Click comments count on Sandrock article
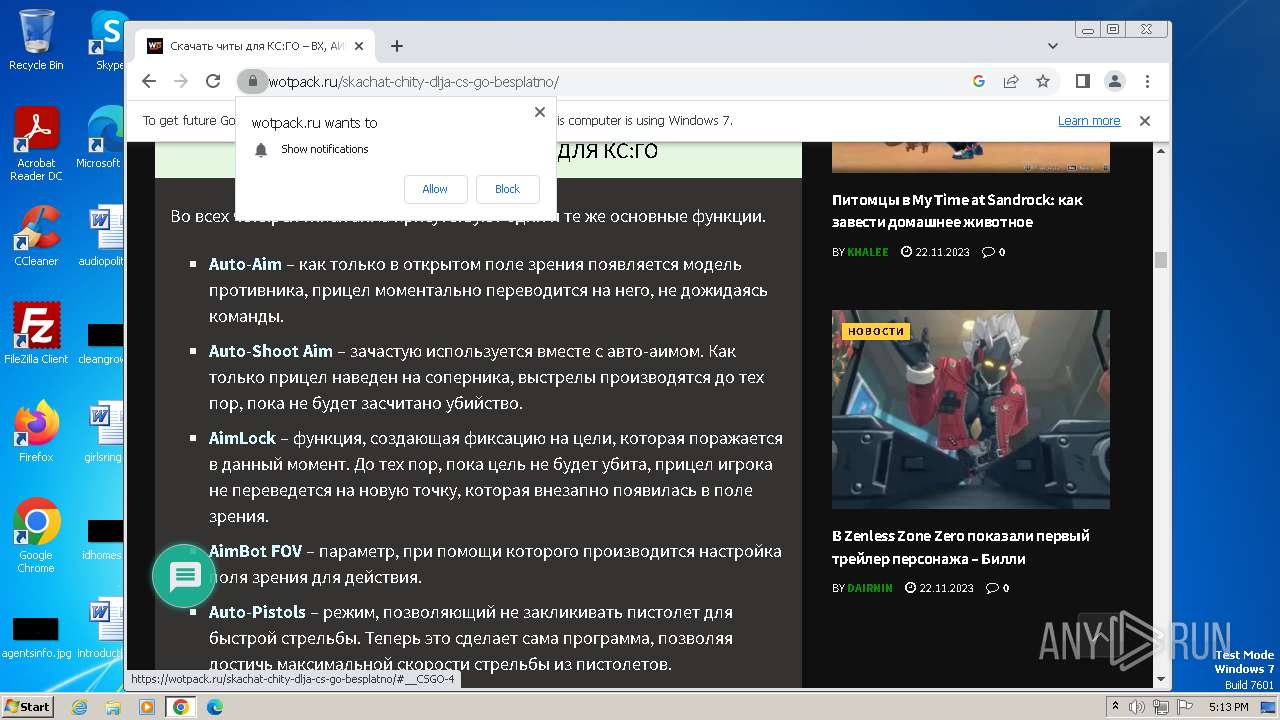1280x720 pixels. [x=994, y=252]
